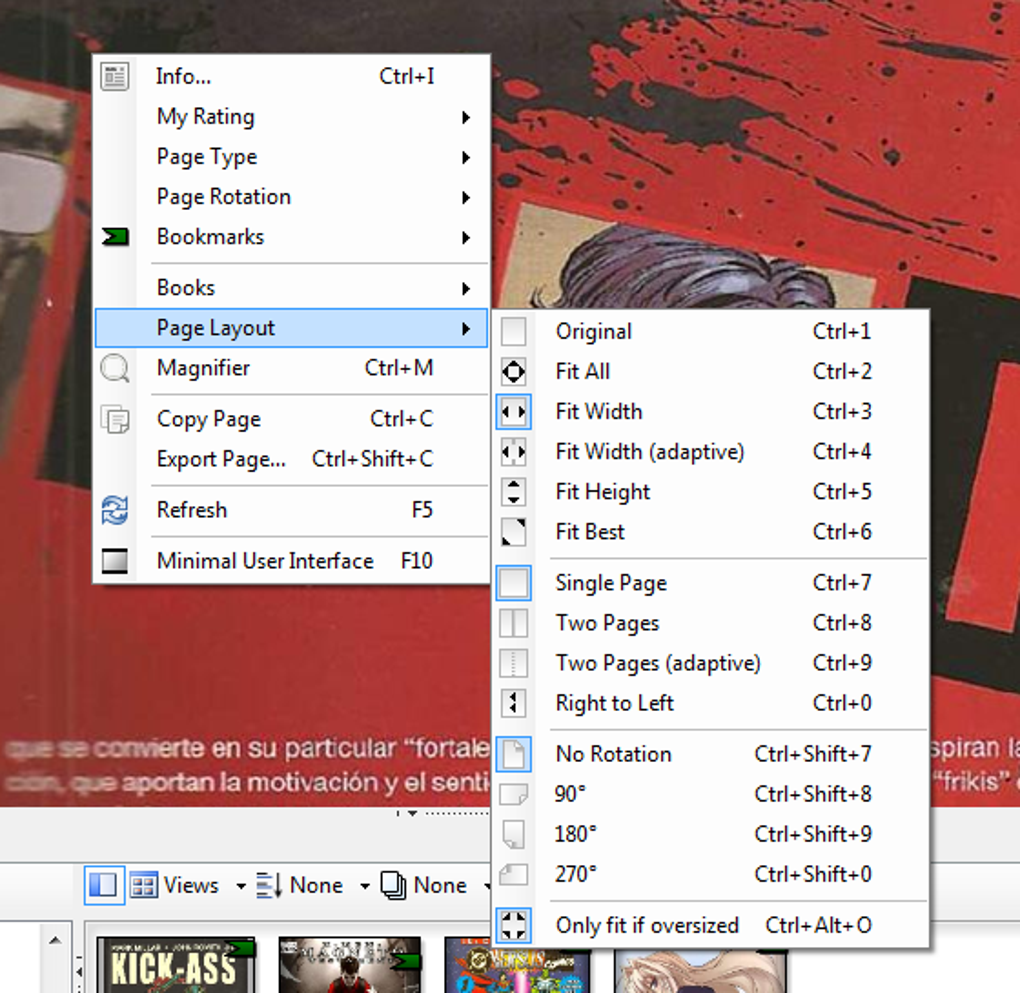Select the blonde character comic thumbnail
Image resolution: width=1020 pixels, height=993 pixels.
(x=701, y=972)
